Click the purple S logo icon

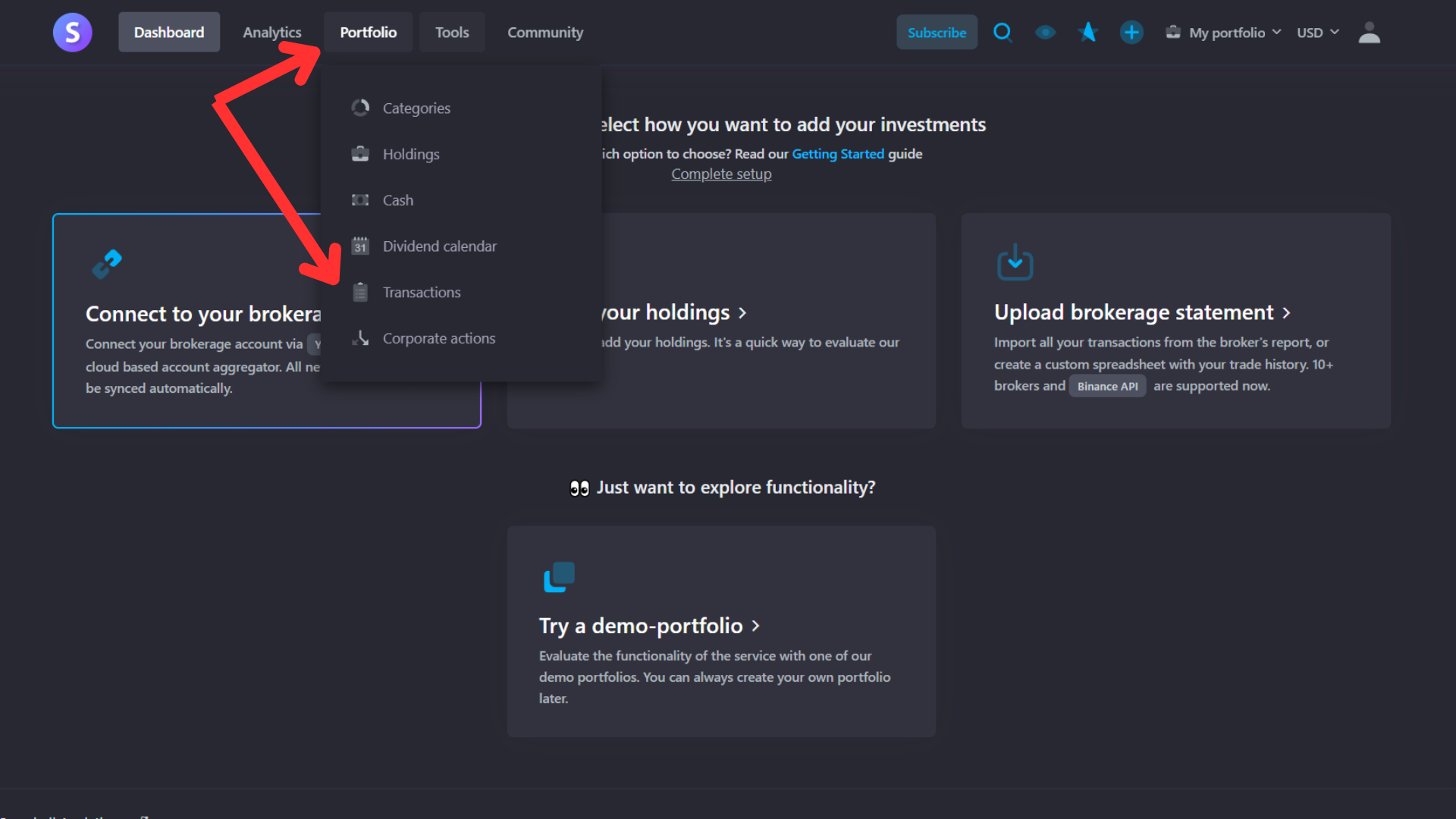pyautogui.click(x=72, y=33)
